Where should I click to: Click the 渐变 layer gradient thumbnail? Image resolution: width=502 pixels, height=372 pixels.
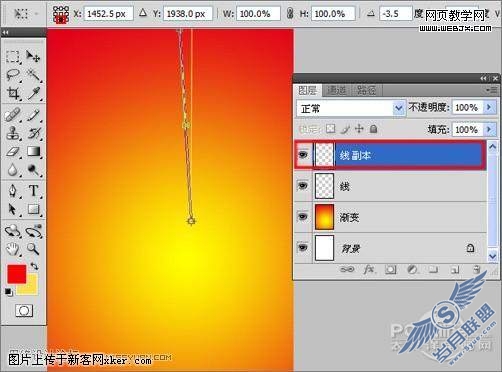324,217
